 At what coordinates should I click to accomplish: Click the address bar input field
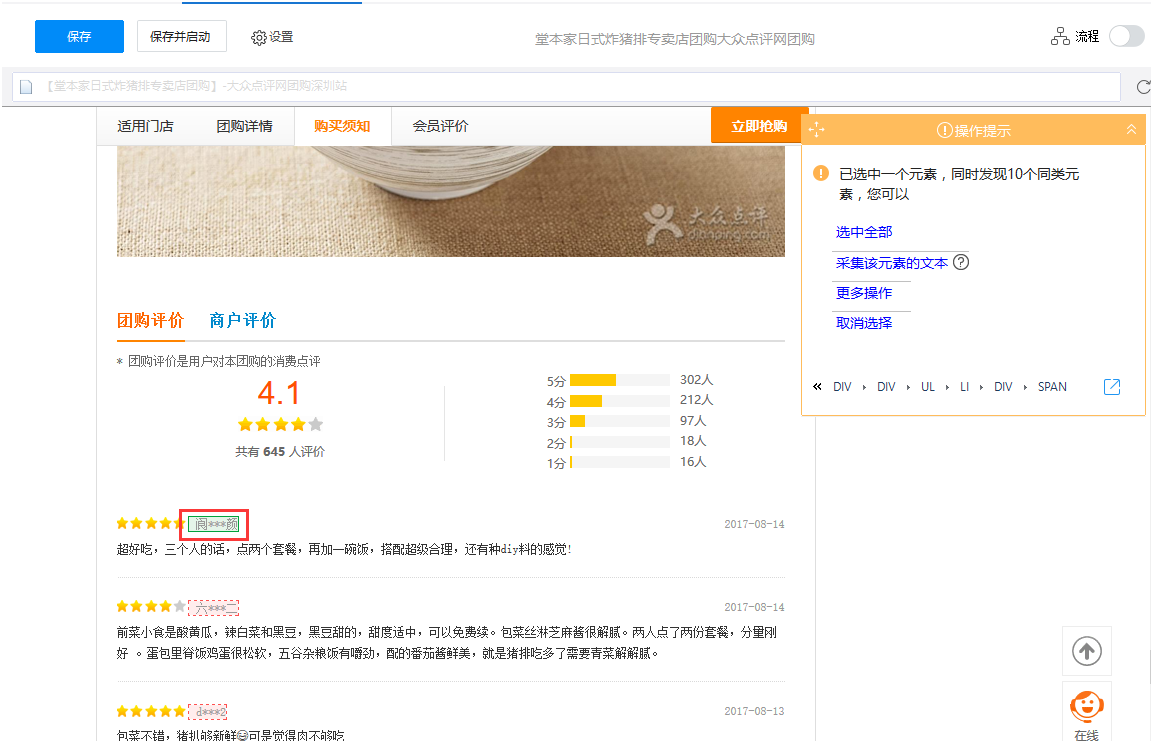[x=566, y=87]
